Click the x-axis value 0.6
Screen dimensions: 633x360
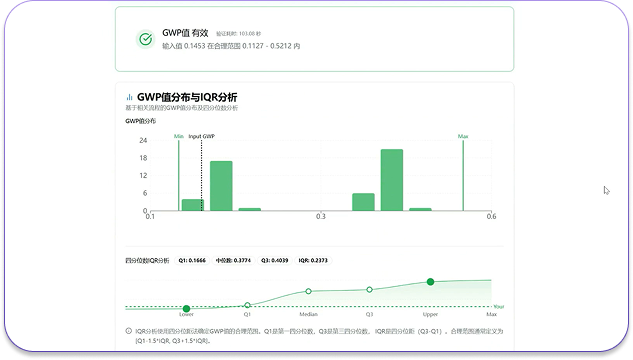pos(491,216)
